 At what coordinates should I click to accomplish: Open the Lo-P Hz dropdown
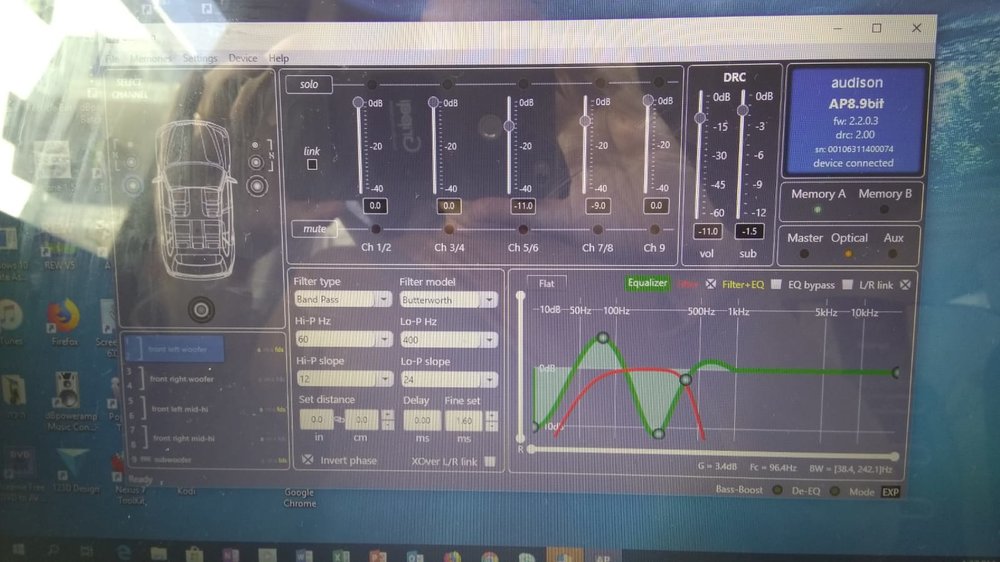[x=449, y=340]
